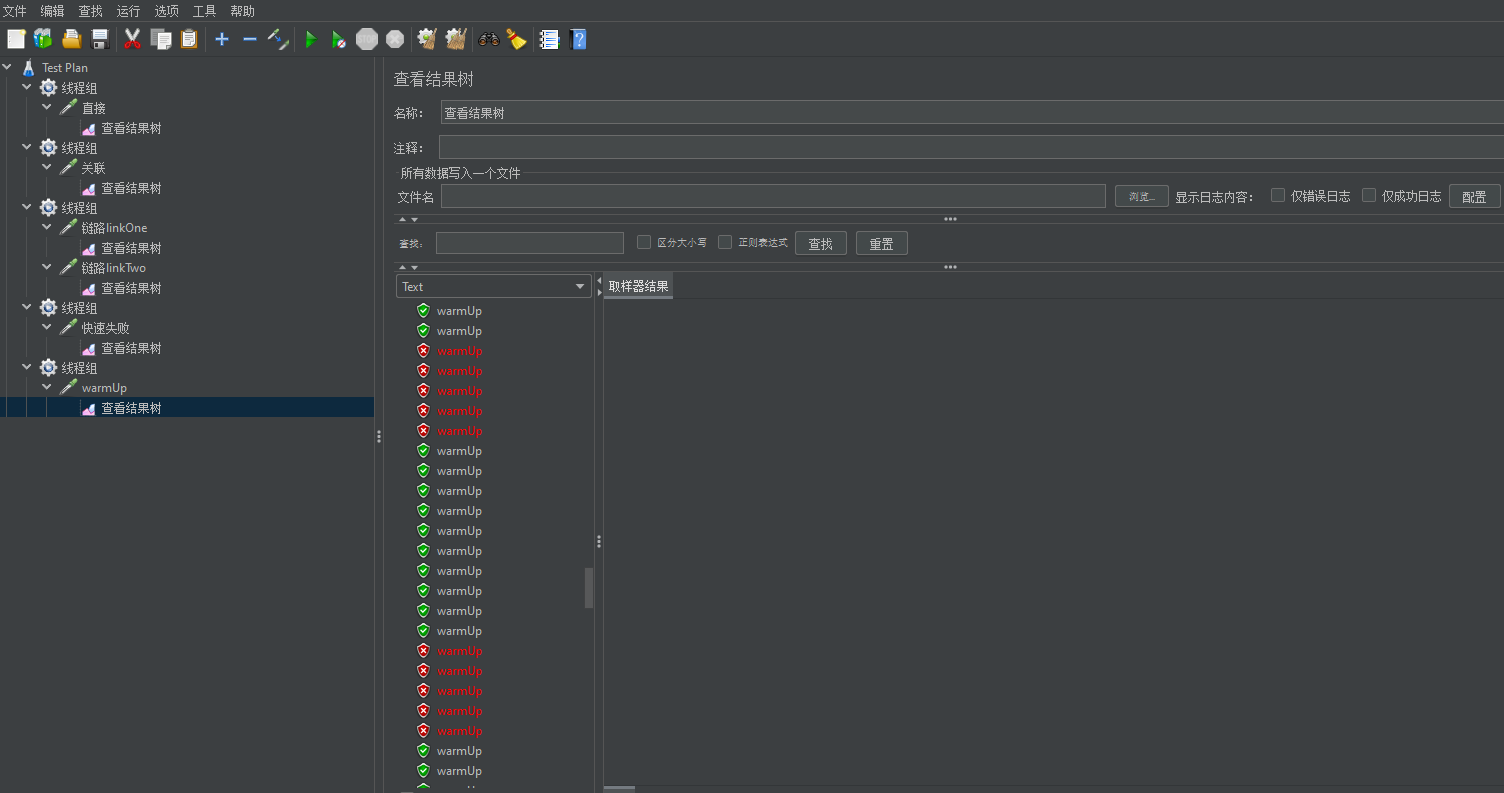The image size is (1504, 793).
Task: Click the results list vertical scrollbar thumb
Action: (x=589, y=588)
